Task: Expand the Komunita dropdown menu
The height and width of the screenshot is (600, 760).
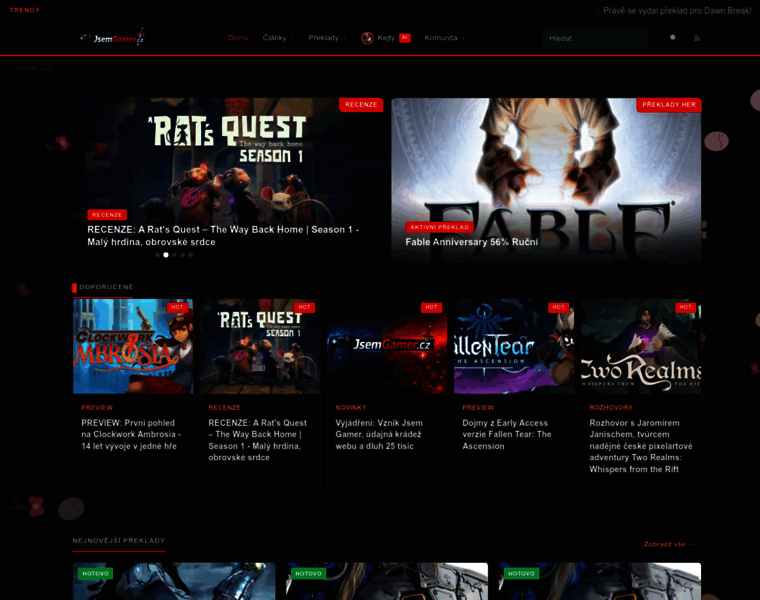Action: coord(444,38)
